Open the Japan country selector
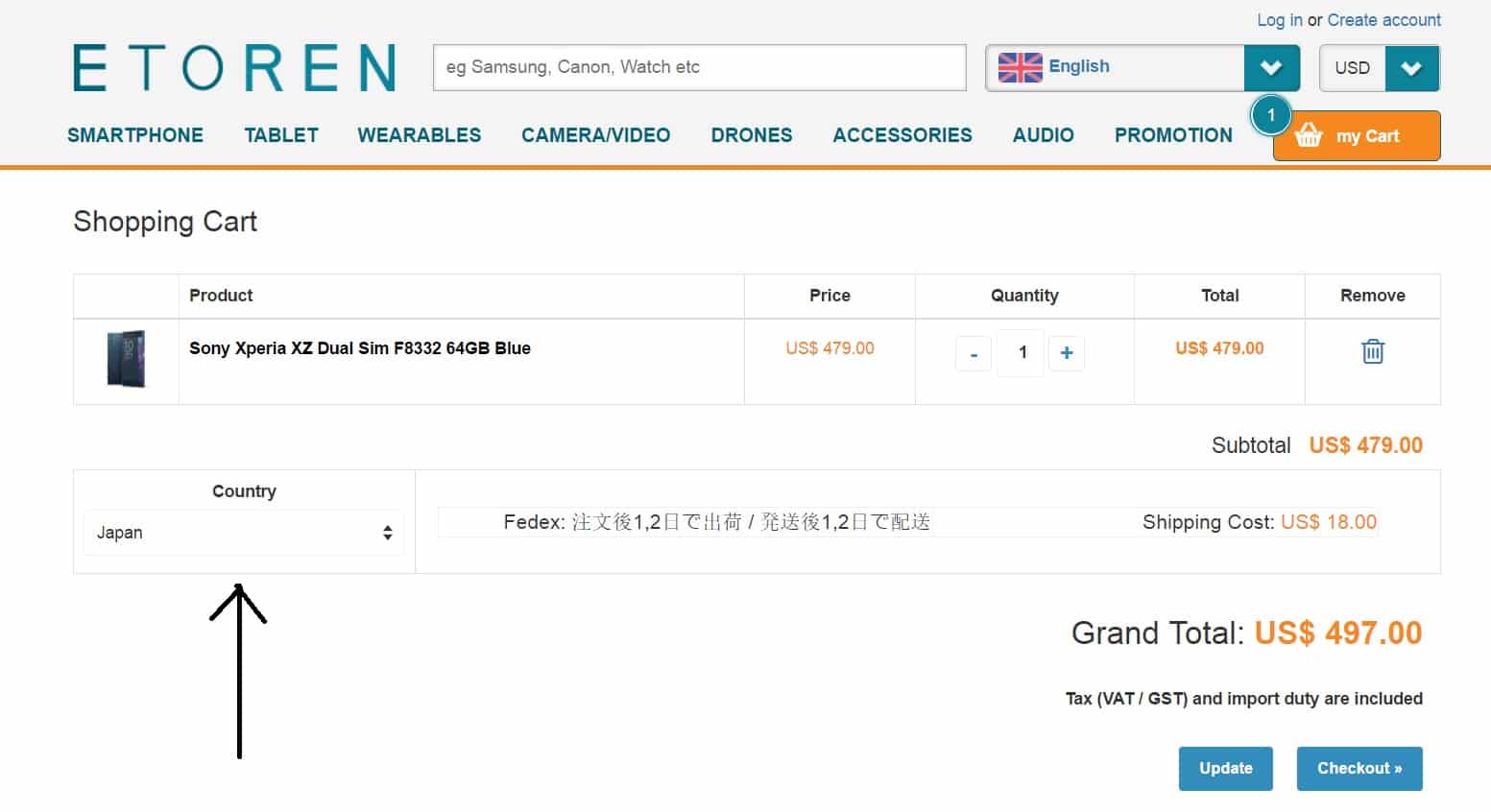The image size is (1491, 812). 244,533
